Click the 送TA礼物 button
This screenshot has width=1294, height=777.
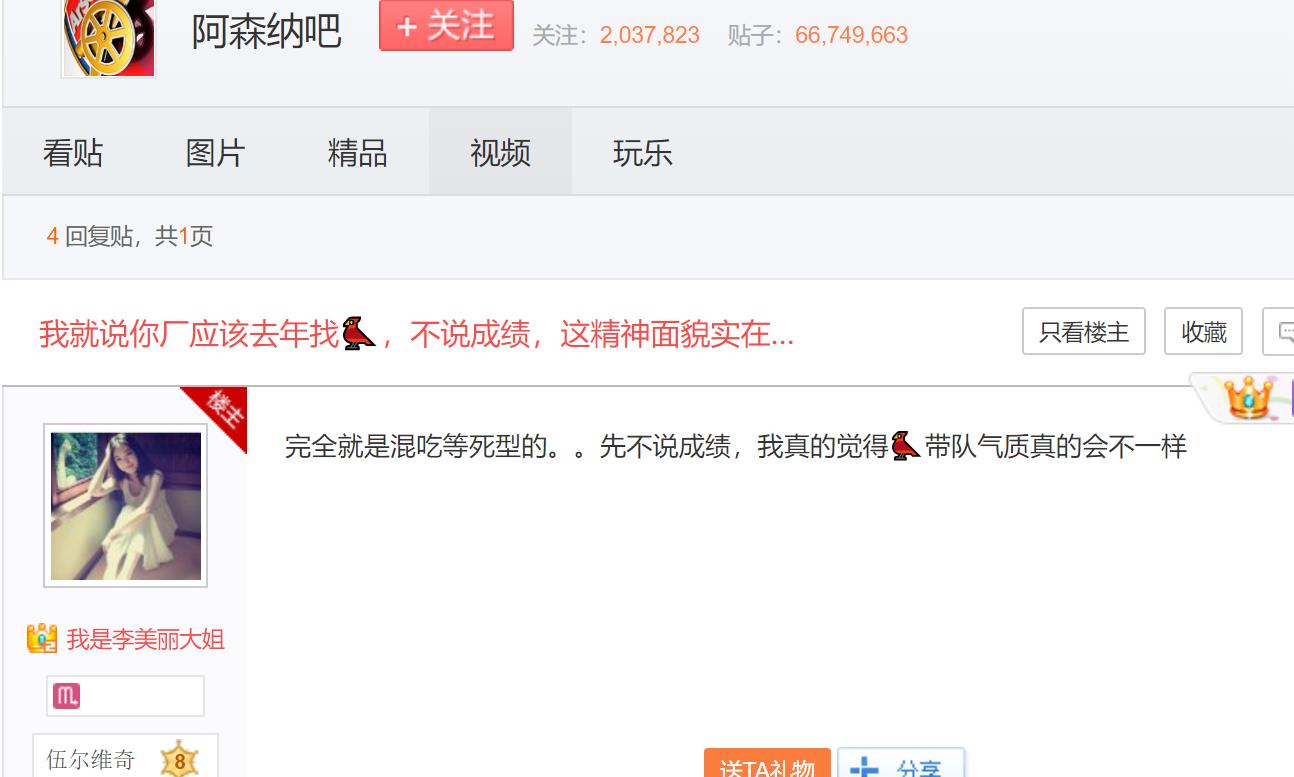click(767, 765)
